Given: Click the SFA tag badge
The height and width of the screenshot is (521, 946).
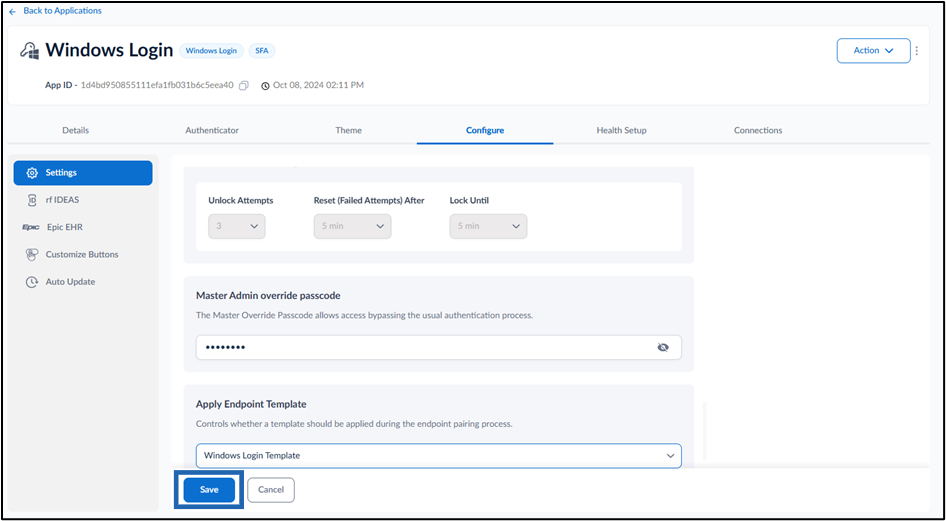Looking at the screenshot, I should pos(261,51).
